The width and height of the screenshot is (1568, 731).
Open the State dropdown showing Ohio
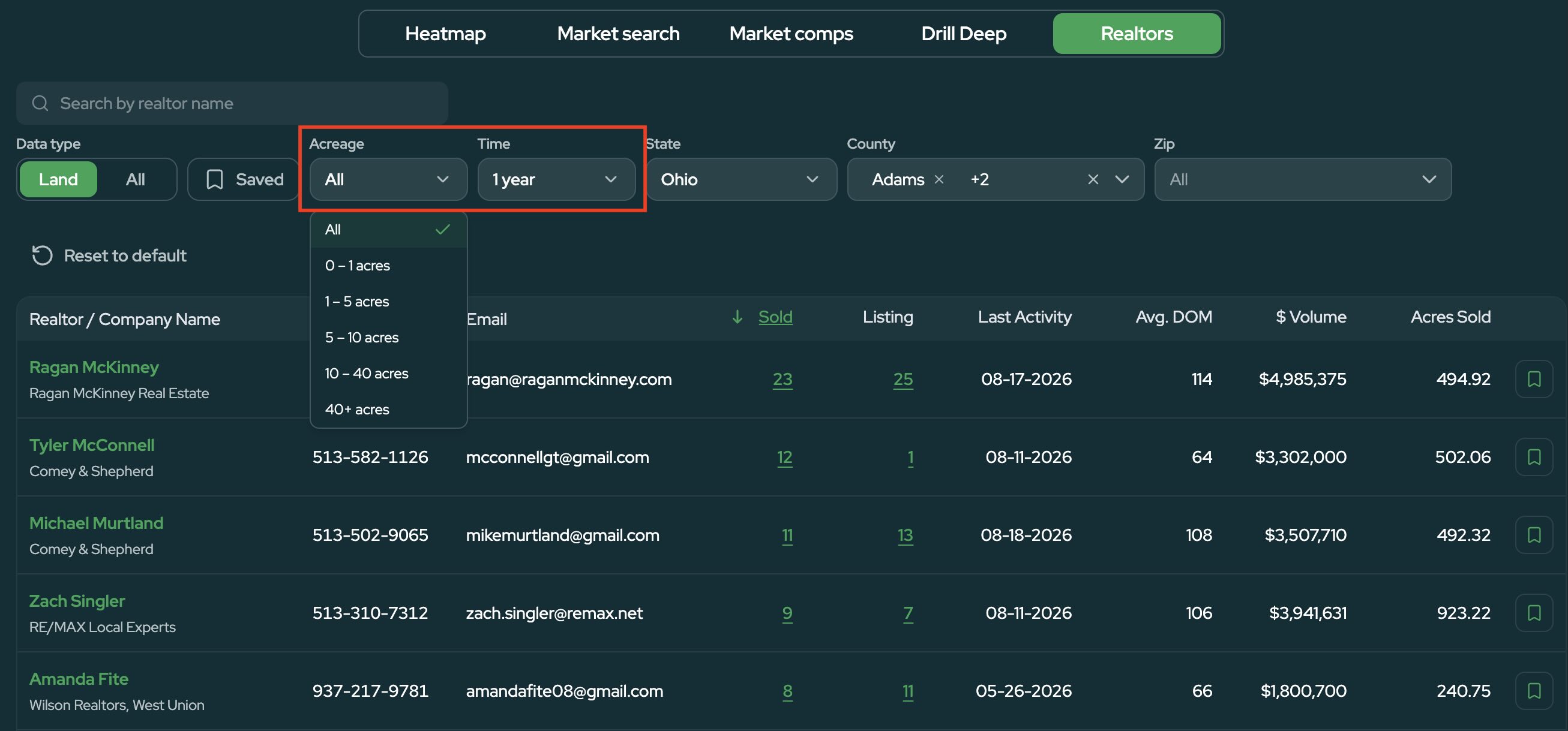tap(741, 179)
